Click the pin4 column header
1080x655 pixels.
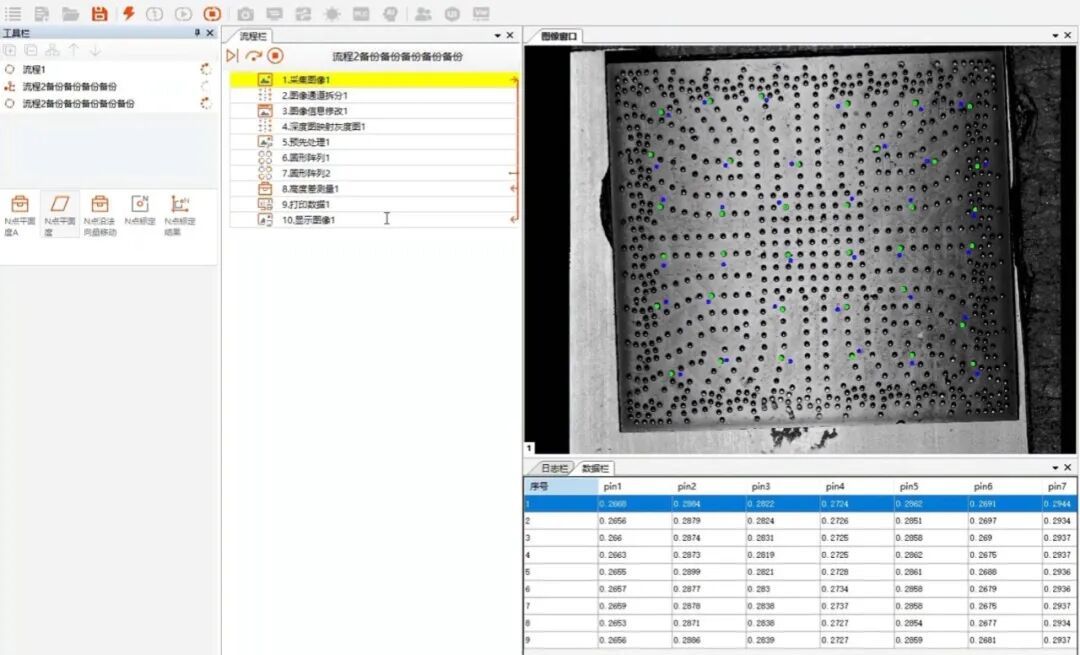[857, 486]
